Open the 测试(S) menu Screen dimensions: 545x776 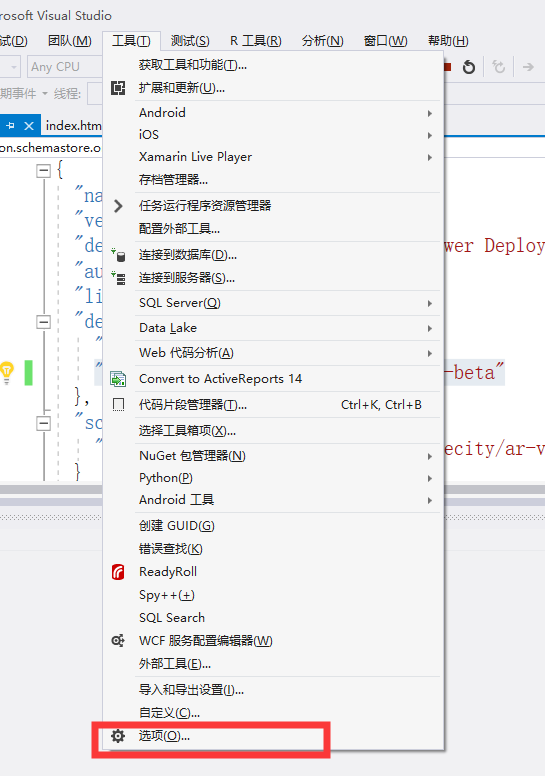click(190, 41)
